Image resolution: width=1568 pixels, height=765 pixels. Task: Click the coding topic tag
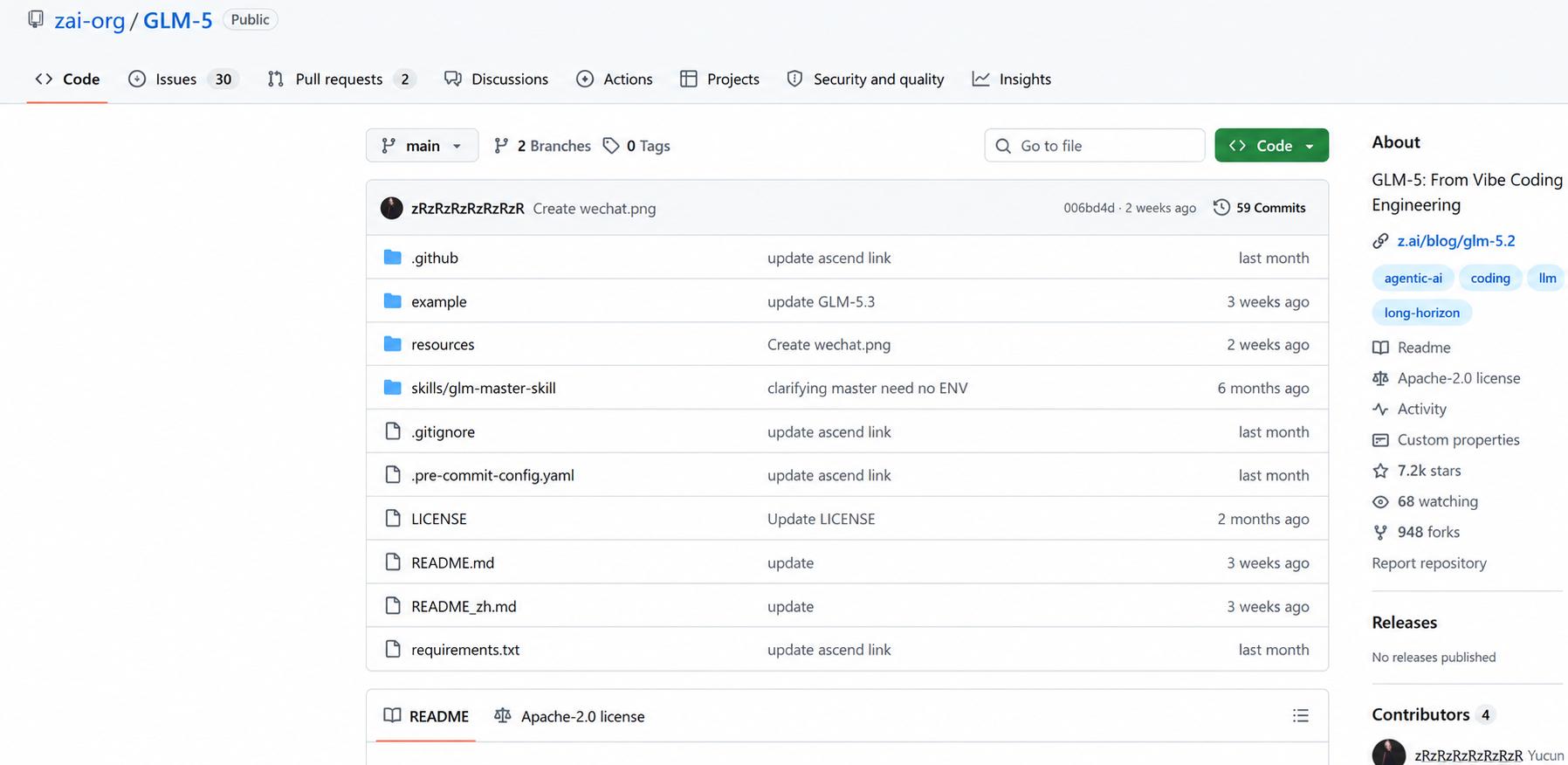[x=1490, y=279]
